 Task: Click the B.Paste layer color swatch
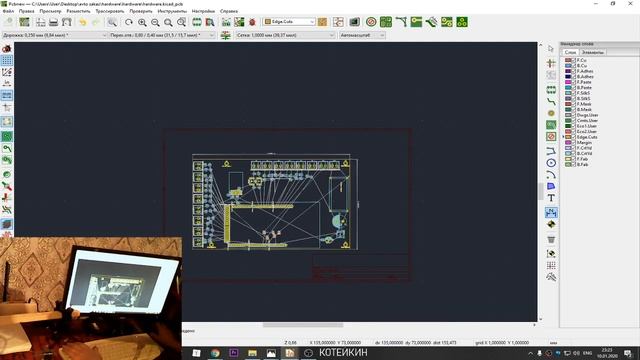click(x=568, y=87)
